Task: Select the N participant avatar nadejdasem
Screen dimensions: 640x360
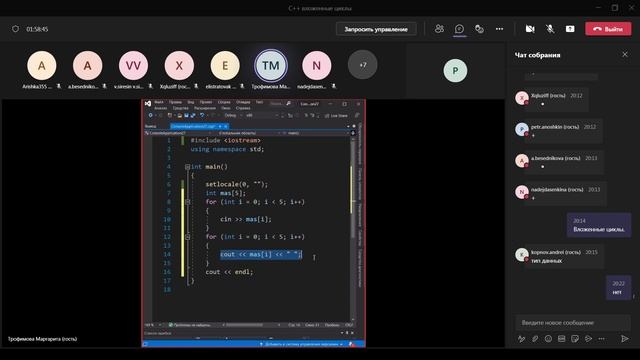Action: coord(317,65)
